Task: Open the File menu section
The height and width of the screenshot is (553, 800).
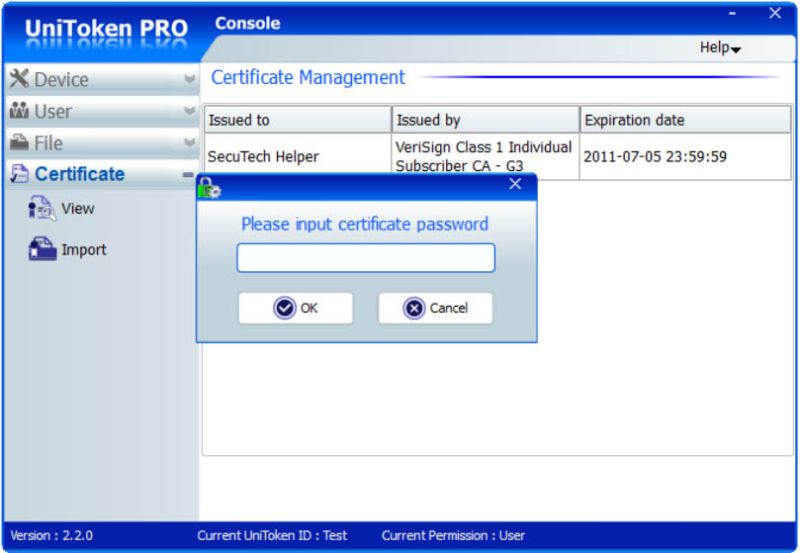Action: tap(103, 142)
